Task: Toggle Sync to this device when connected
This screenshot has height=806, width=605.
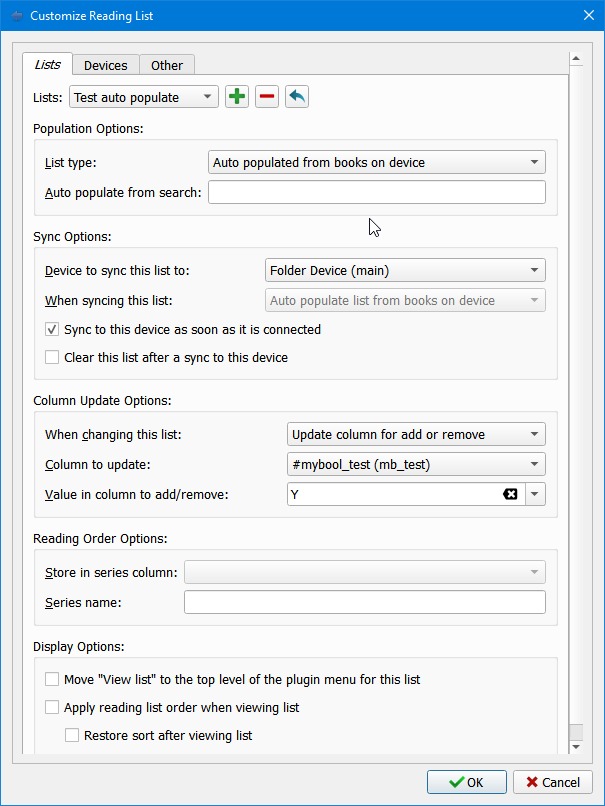Action: click(52, 329)
